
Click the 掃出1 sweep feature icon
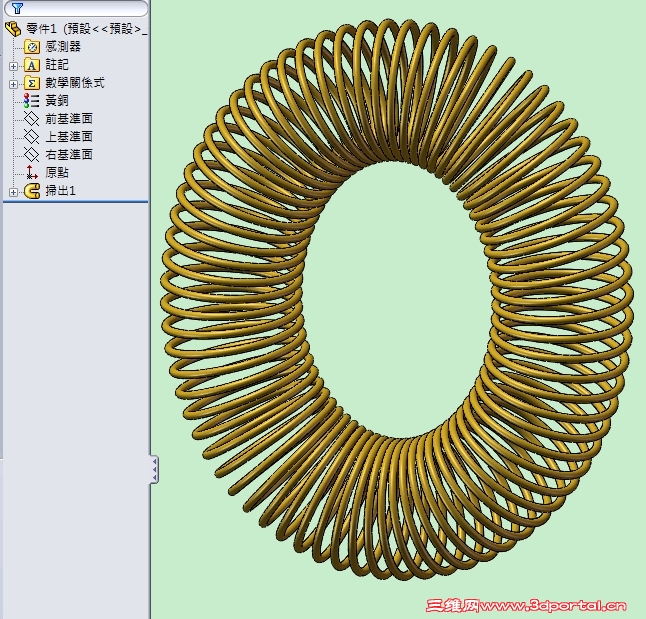32,191
